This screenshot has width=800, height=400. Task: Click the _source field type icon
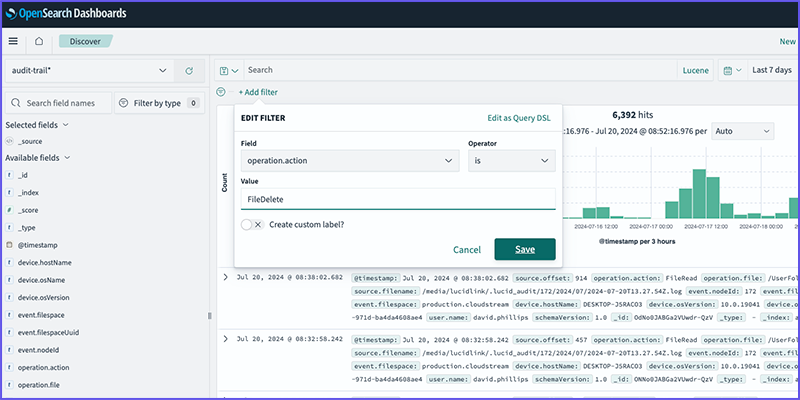[x=9, y=141]
